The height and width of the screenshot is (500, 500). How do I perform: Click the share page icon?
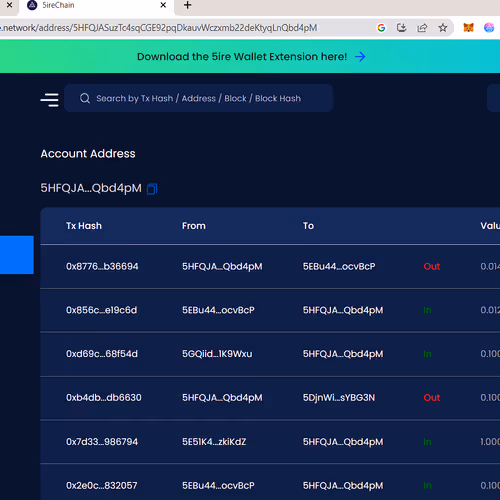pos(422,28)
